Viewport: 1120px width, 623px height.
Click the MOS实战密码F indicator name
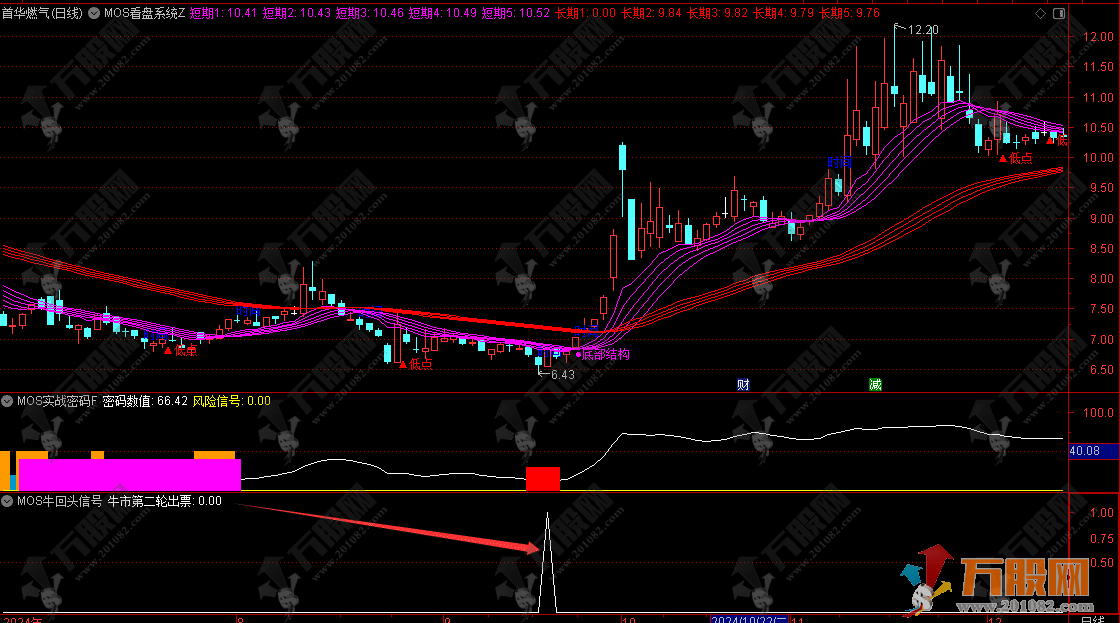tap(57, 402)
